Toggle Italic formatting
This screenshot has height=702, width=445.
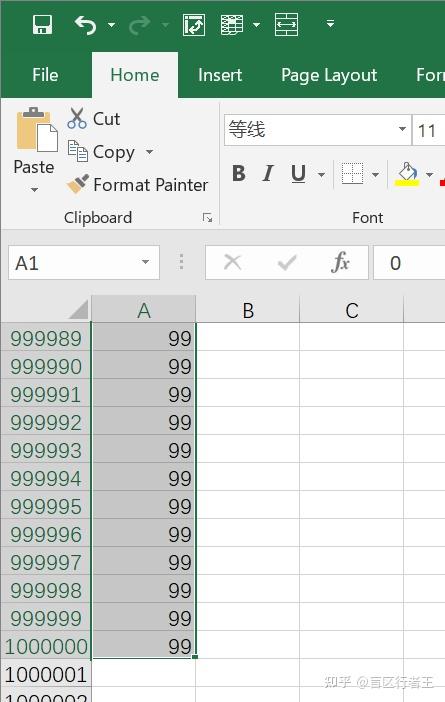(x=268, y=174)
